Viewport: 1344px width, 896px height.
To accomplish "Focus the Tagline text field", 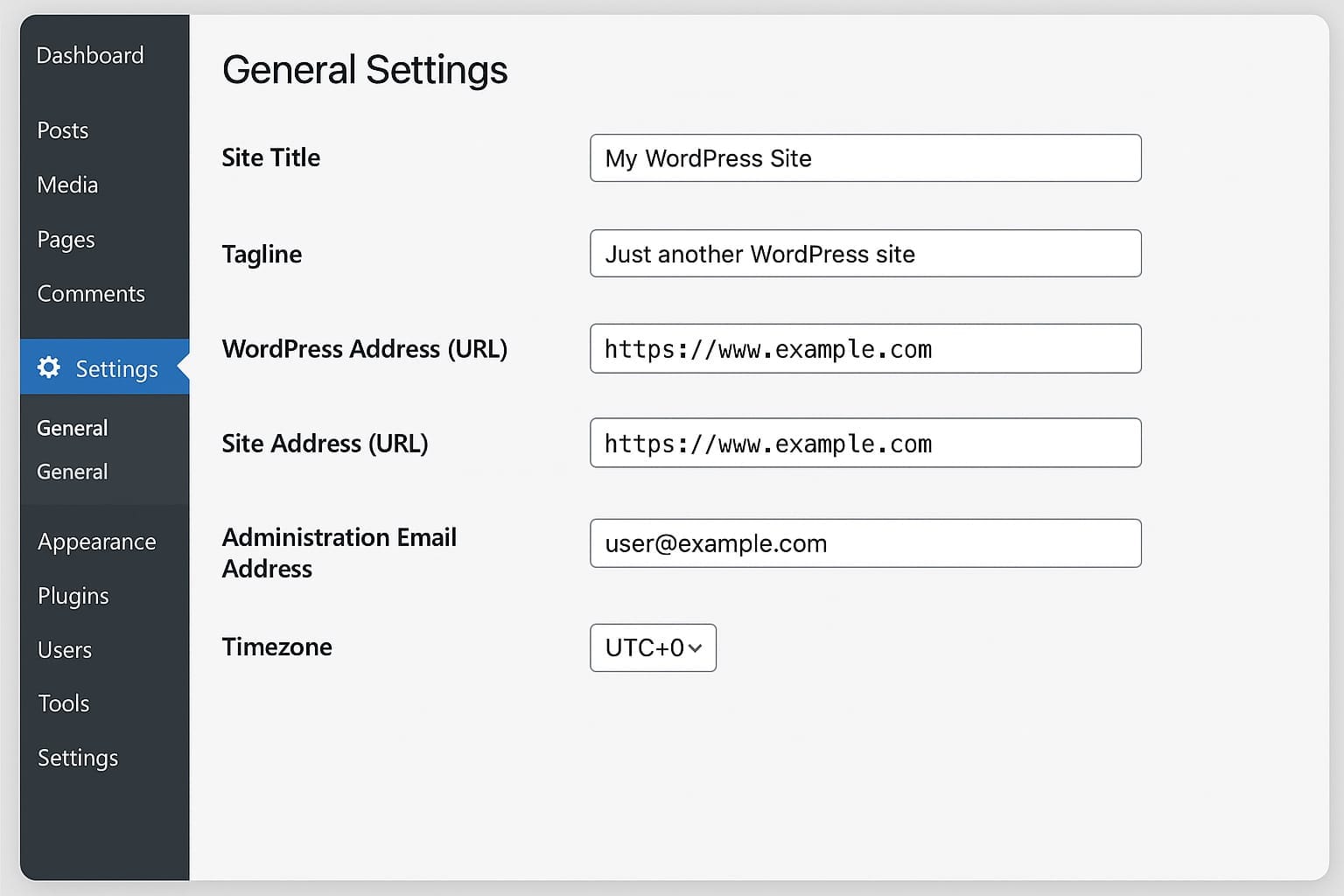I will coord(864,254).
